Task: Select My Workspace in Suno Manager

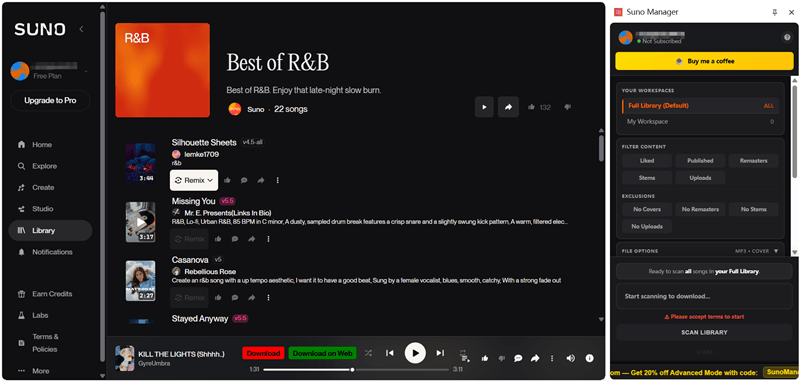Action: click(x=700, y=122)
